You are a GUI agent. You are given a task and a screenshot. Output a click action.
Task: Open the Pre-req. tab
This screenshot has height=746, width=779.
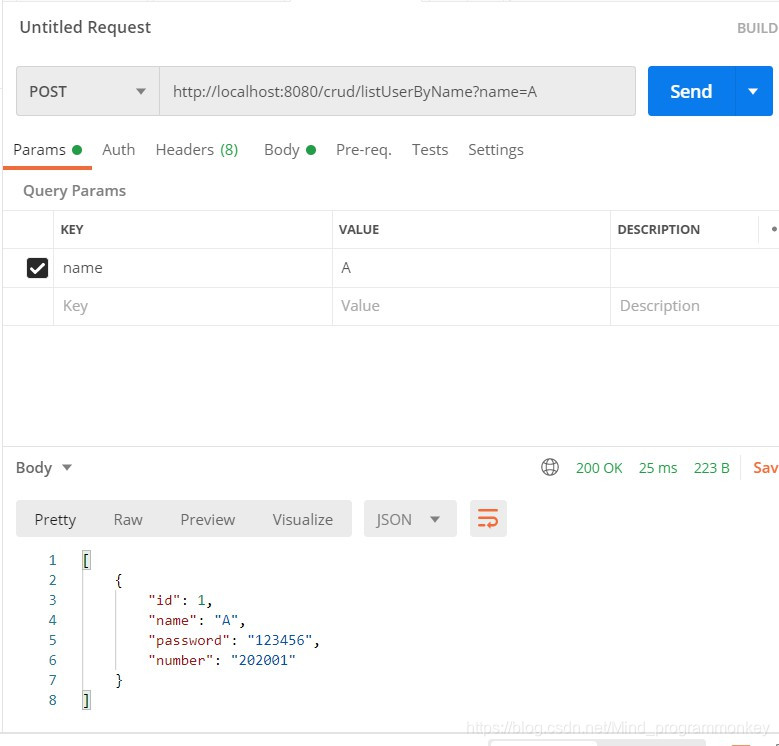[x=364, y=149]
